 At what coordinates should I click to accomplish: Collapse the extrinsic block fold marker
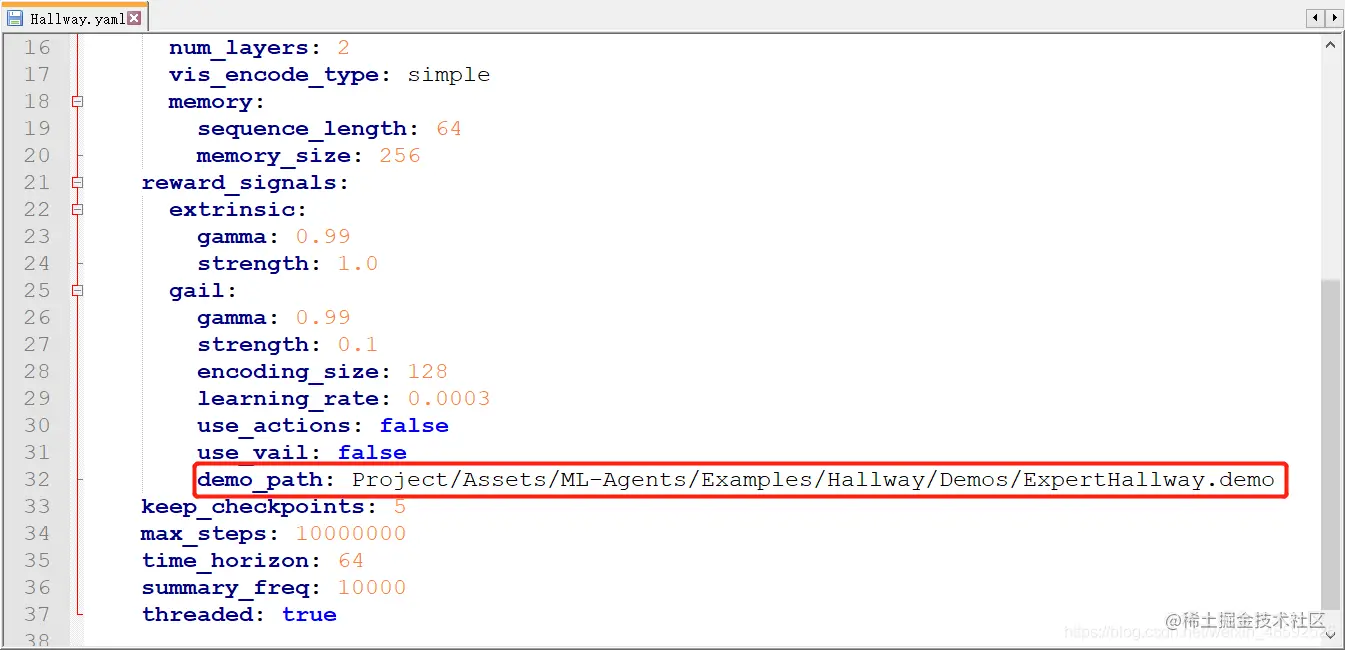point(77,209)
